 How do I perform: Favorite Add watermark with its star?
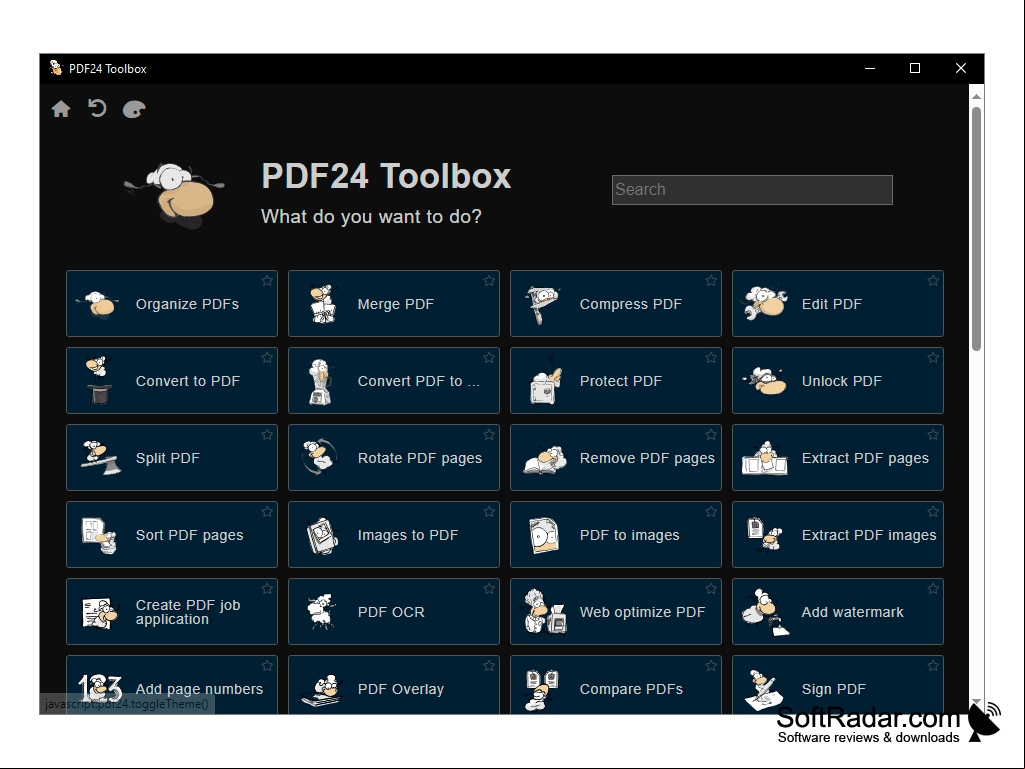[933, 589]
